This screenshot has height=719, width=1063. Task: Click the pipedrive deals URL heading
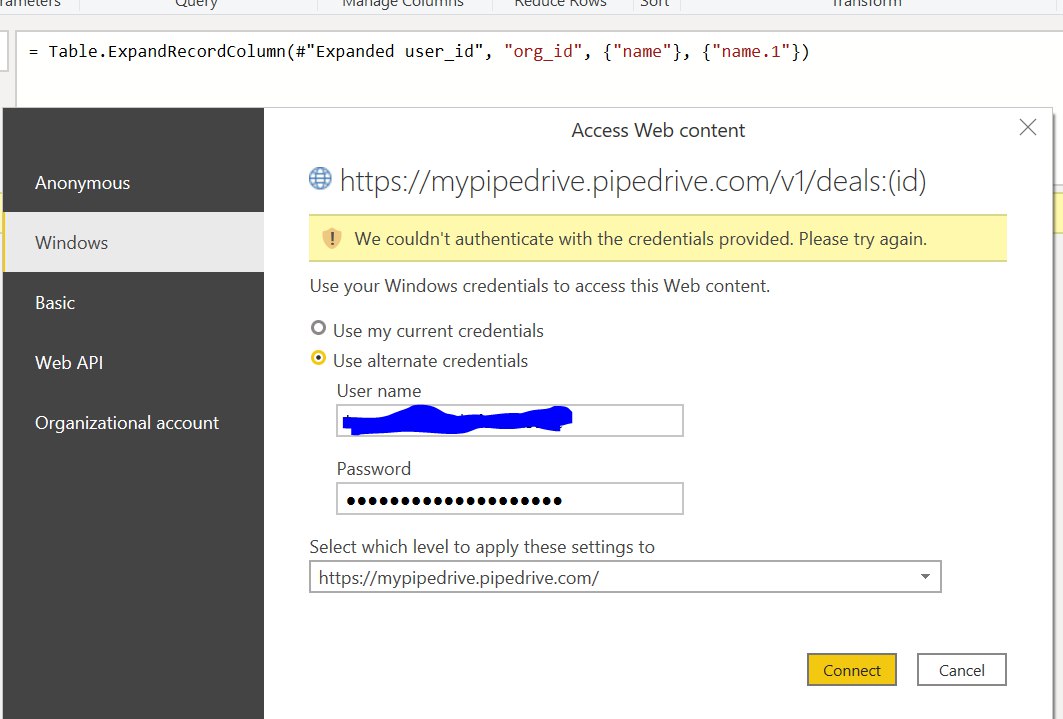[x=633, y=181]
